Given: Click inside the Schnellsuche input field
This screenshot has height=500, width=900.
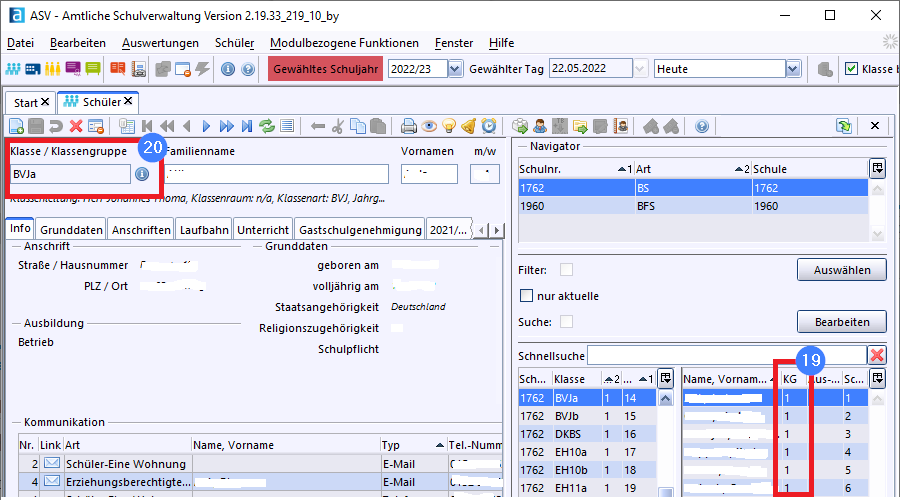Looking at the screenshot, I should tap(726, 355).
